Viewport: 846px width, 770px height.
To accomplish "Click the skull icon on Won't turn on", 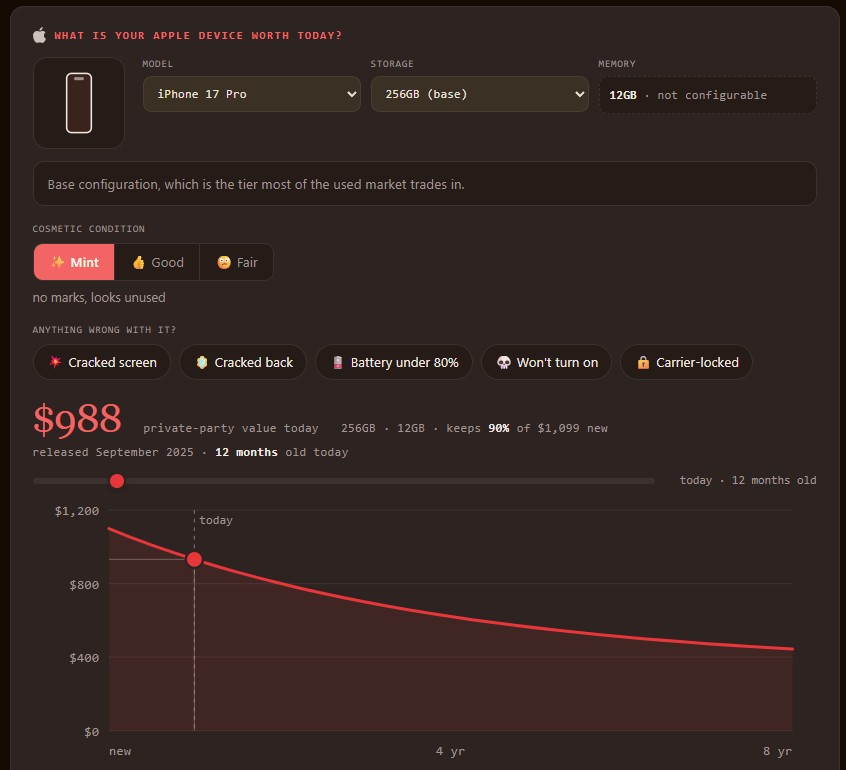I will [503, 362].
